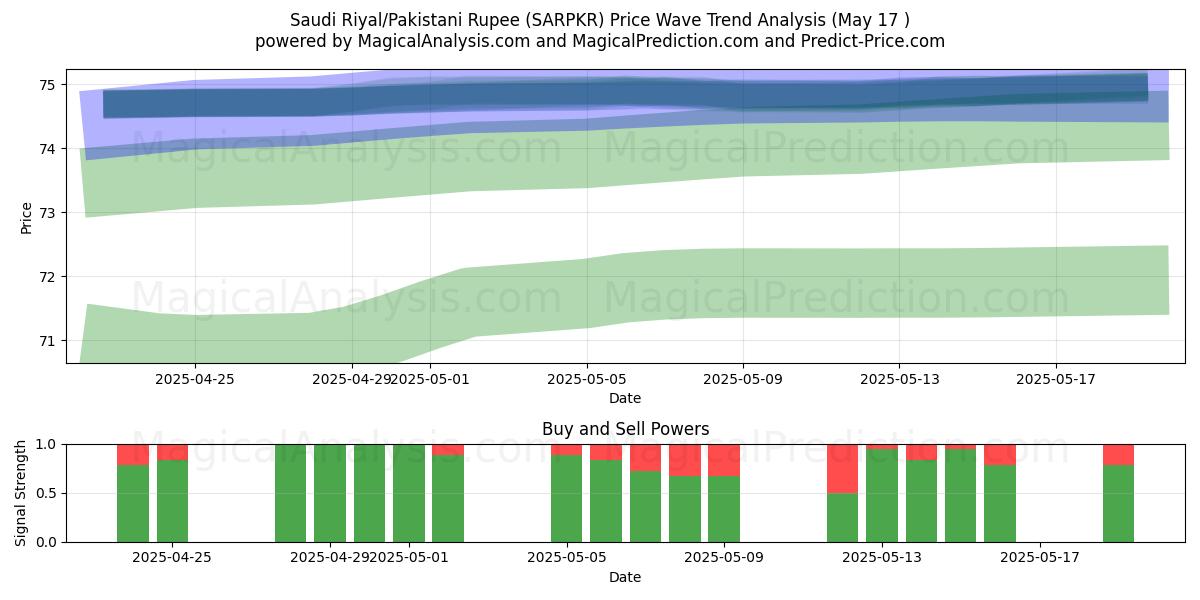The width and height of the screenshot is (1200, 600).
Task: Click the 'powered by MagicalAnalysis.com' subtitle line
Action: [x=600, y=41]
